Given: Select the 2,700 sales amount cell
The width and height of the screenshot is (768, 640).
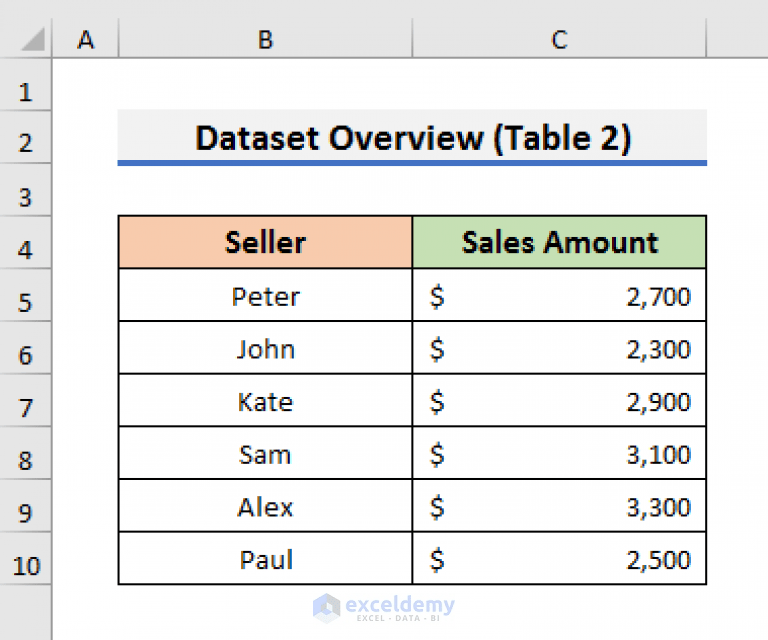Looking at the screenshot, I should click(559, 295).
